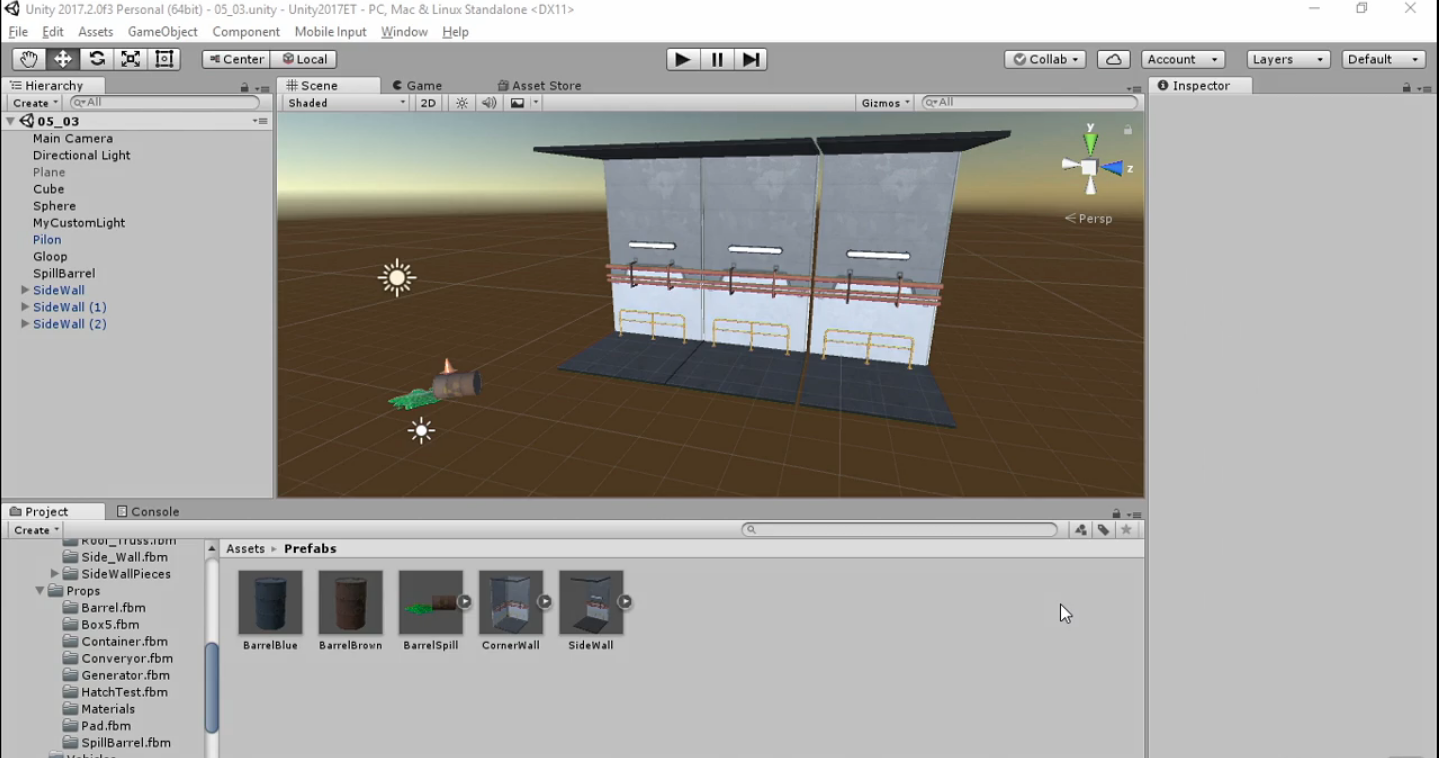Viewport: 1439px width, 758px height.
Task: Click the favorites star icon in Project
Action: 1126,530
